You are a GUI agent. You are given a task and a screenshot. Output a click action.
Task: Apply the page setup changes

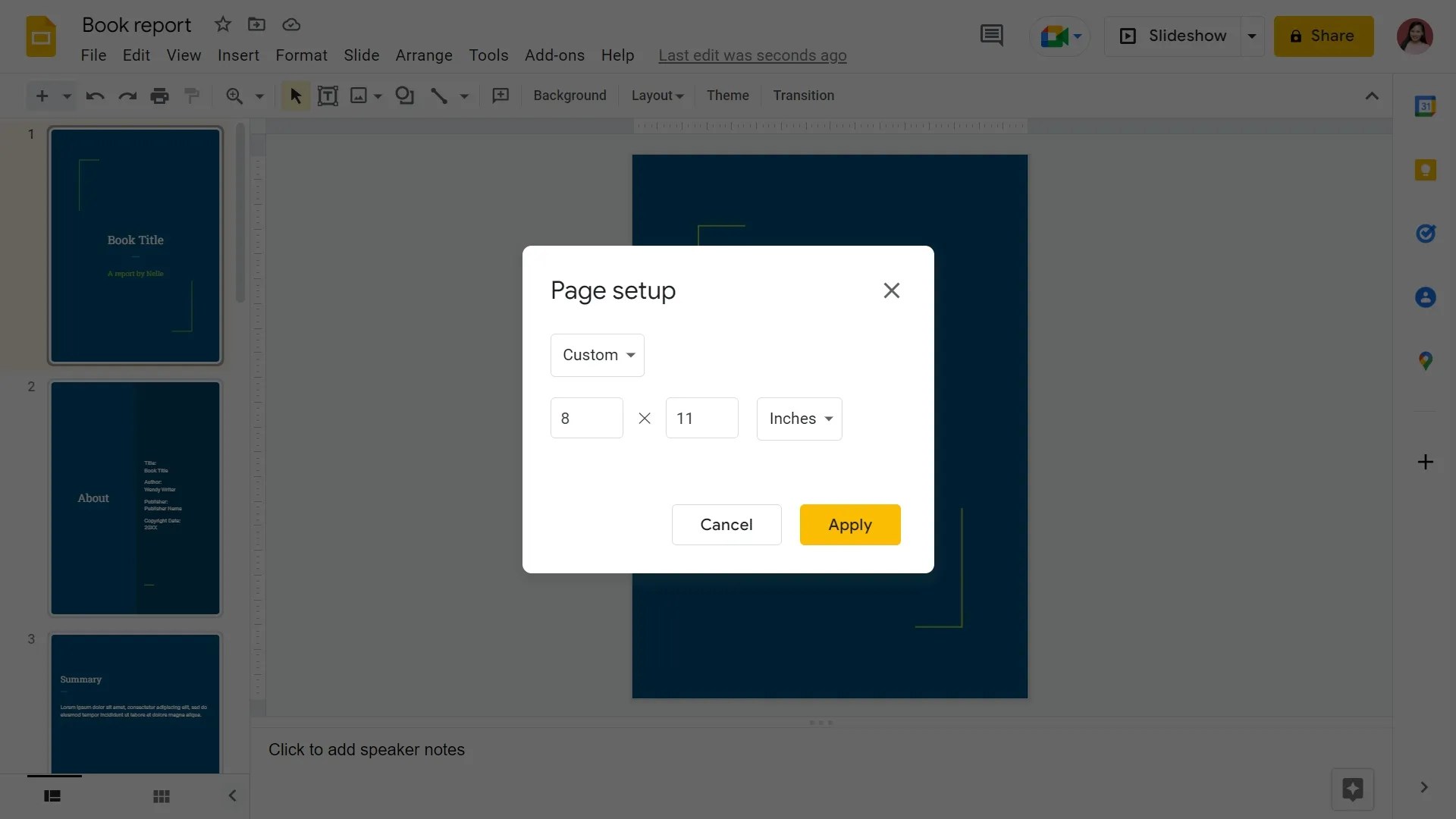coord(849,524)
